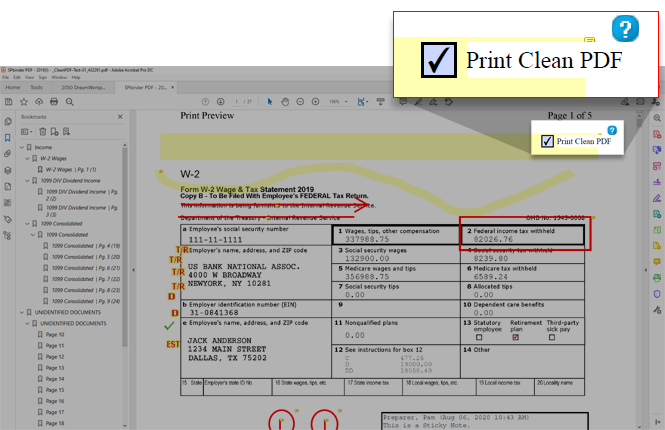This screenshot has width=665, height=430.
Task: Click the add new bookmark icon
Action: click(54, 132)
